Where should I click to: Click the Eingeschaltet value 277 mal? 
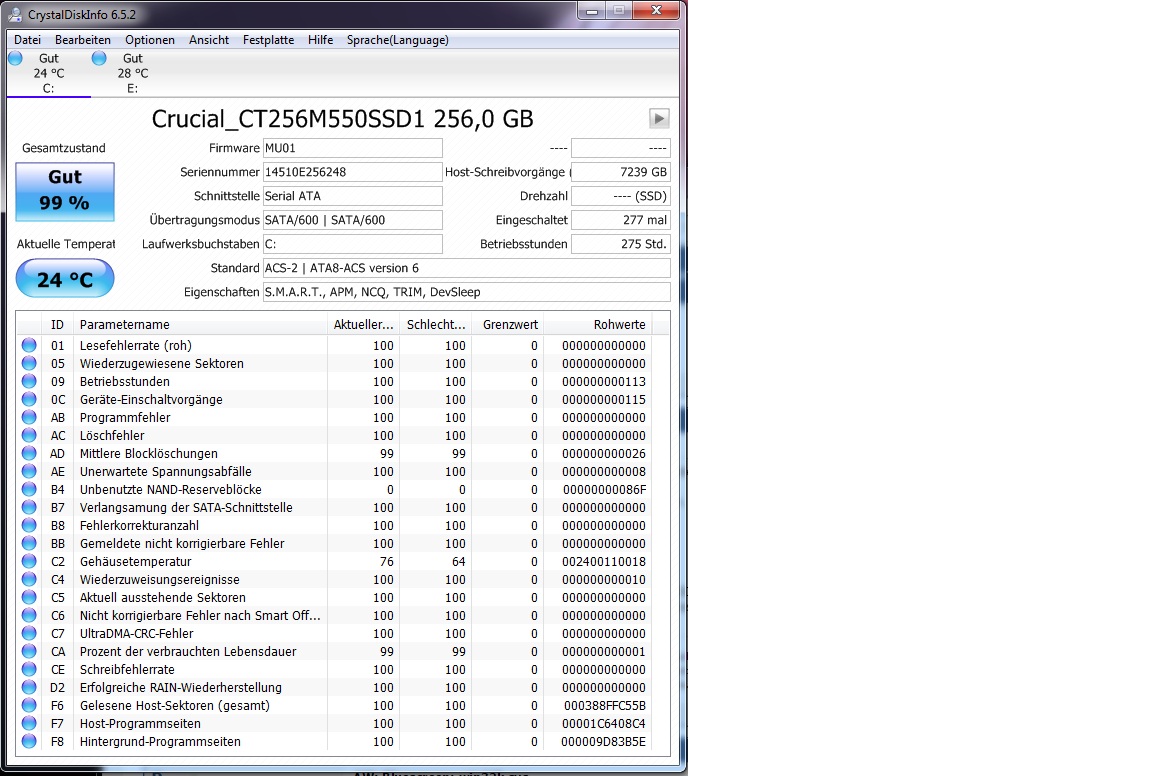click(x=621, y=220)
